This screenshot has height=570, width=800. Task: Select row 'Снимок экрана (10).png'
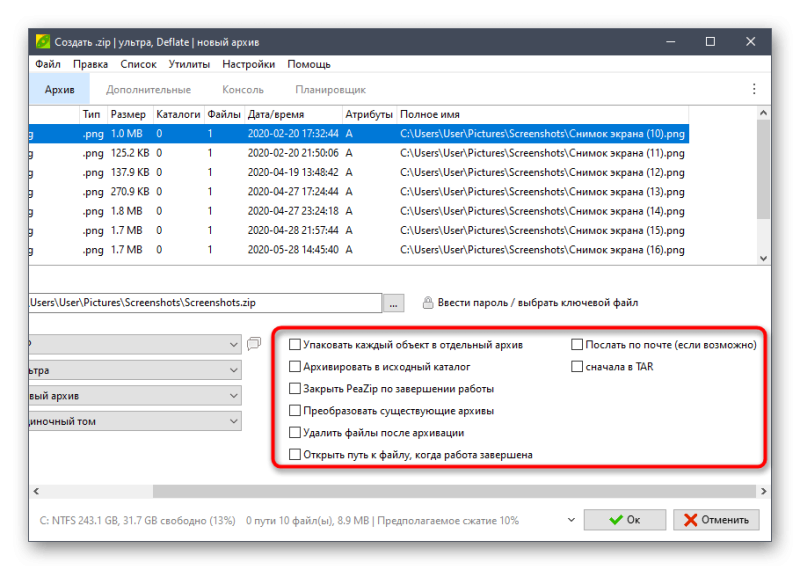click(x=359, y=134)
